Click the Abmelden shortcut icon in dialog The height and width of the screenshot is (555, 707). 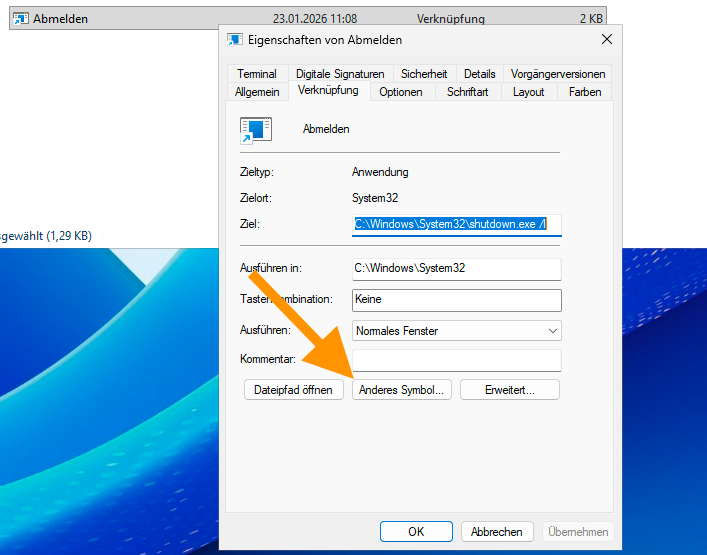tap(256, 130)
